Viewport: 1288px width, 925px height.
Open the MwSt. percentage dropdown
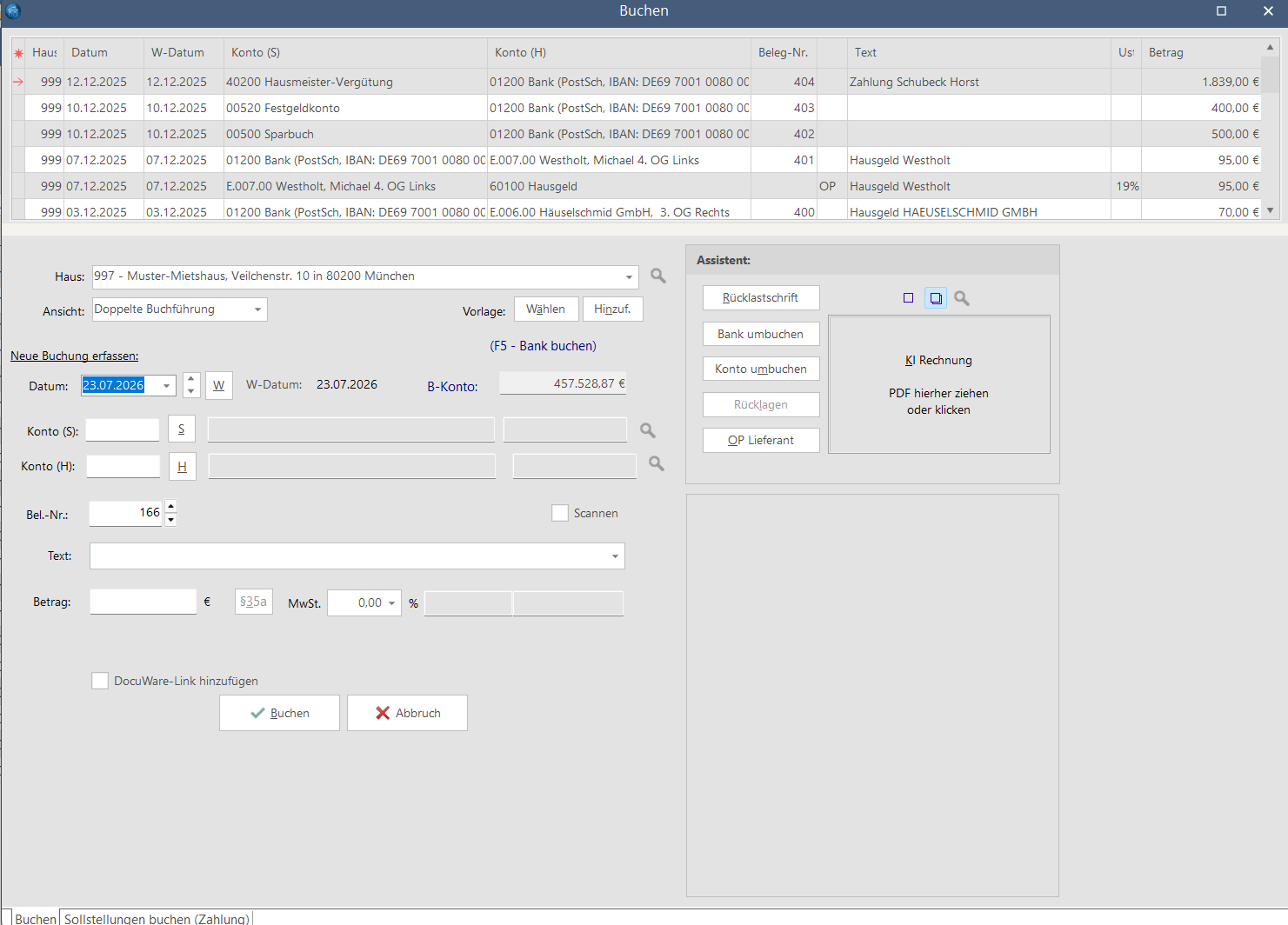point(391,603)
